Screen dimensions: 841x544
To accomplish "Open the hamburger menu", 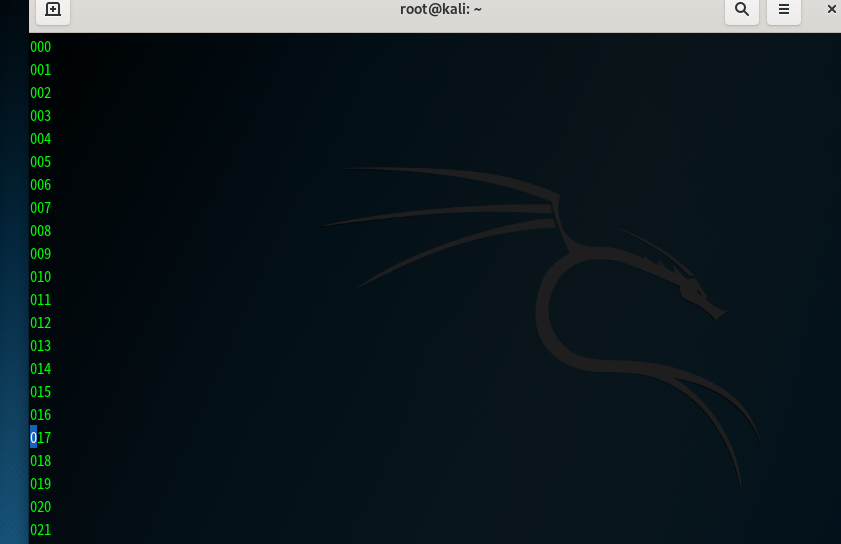I will [784, 10].
